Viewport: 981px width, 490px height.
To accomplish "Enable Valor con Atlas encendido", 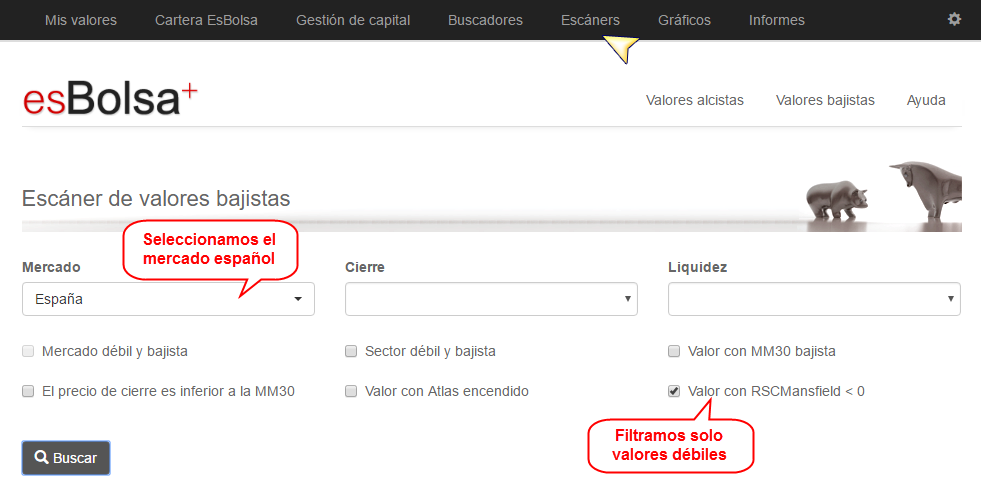I will [351, 392].
